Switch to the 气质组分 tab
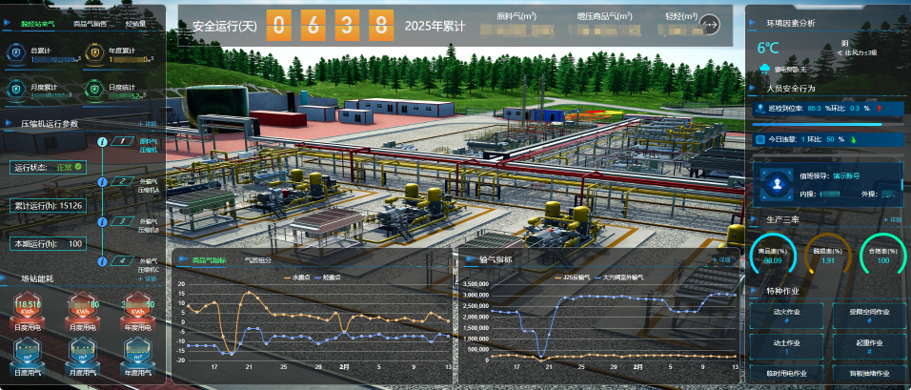 pyautogui.click(x=258, y=260)
